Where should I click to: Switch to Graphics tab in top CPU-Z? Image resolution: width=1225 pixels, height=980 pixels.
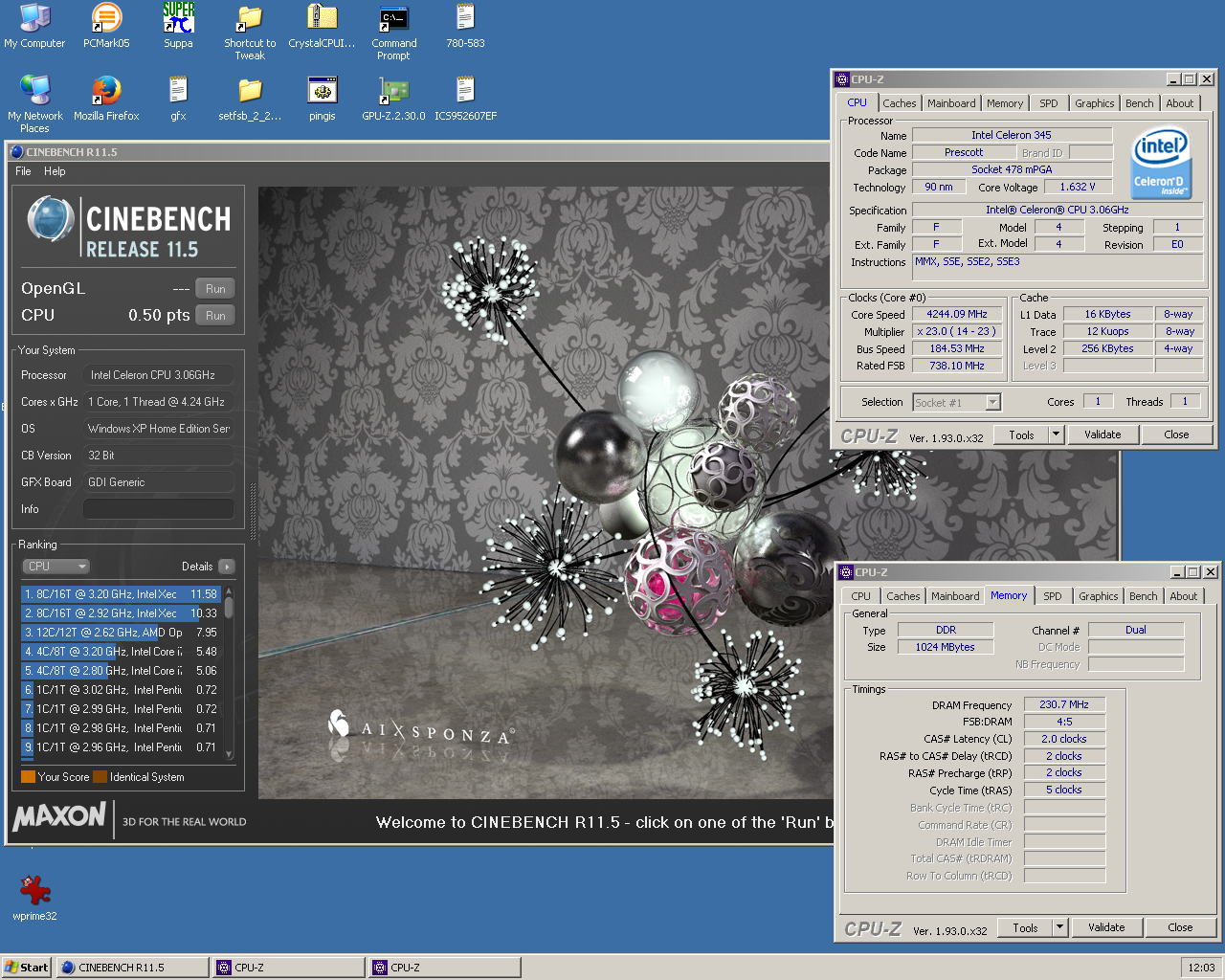pyautogui.click(x=1094, y=103)
